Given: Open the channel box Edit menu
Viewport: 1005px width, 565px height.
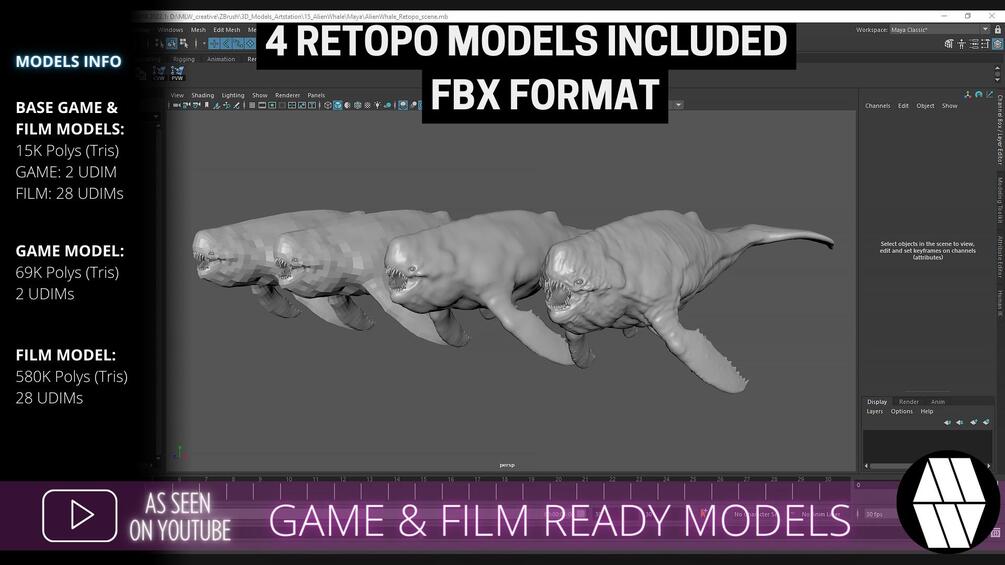Looking at the screenshot, I should click(x=903, y=106).
